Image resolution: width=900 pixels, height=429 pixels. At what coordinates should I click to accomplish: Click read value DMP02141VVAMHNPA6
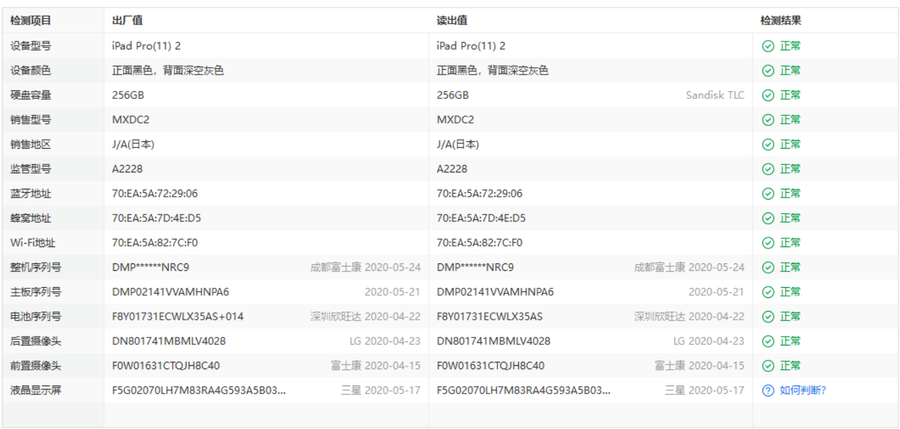pyautogui.click(x=495, y=292)
